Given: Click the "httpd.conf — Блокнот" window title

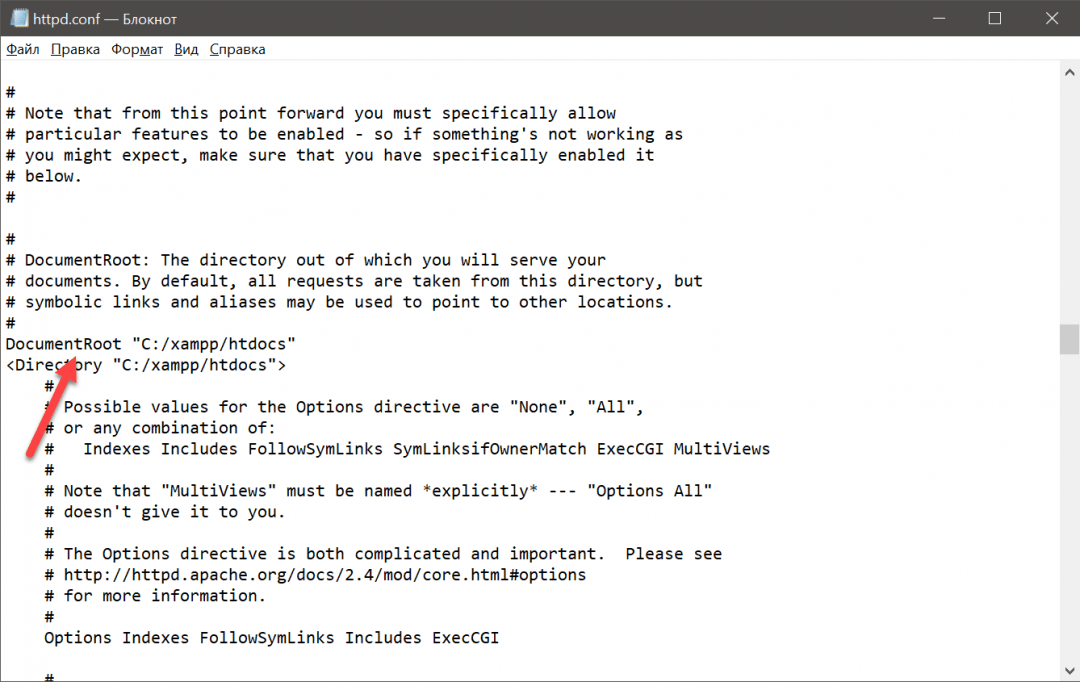Looking at the screenshot, I should 103,18.
